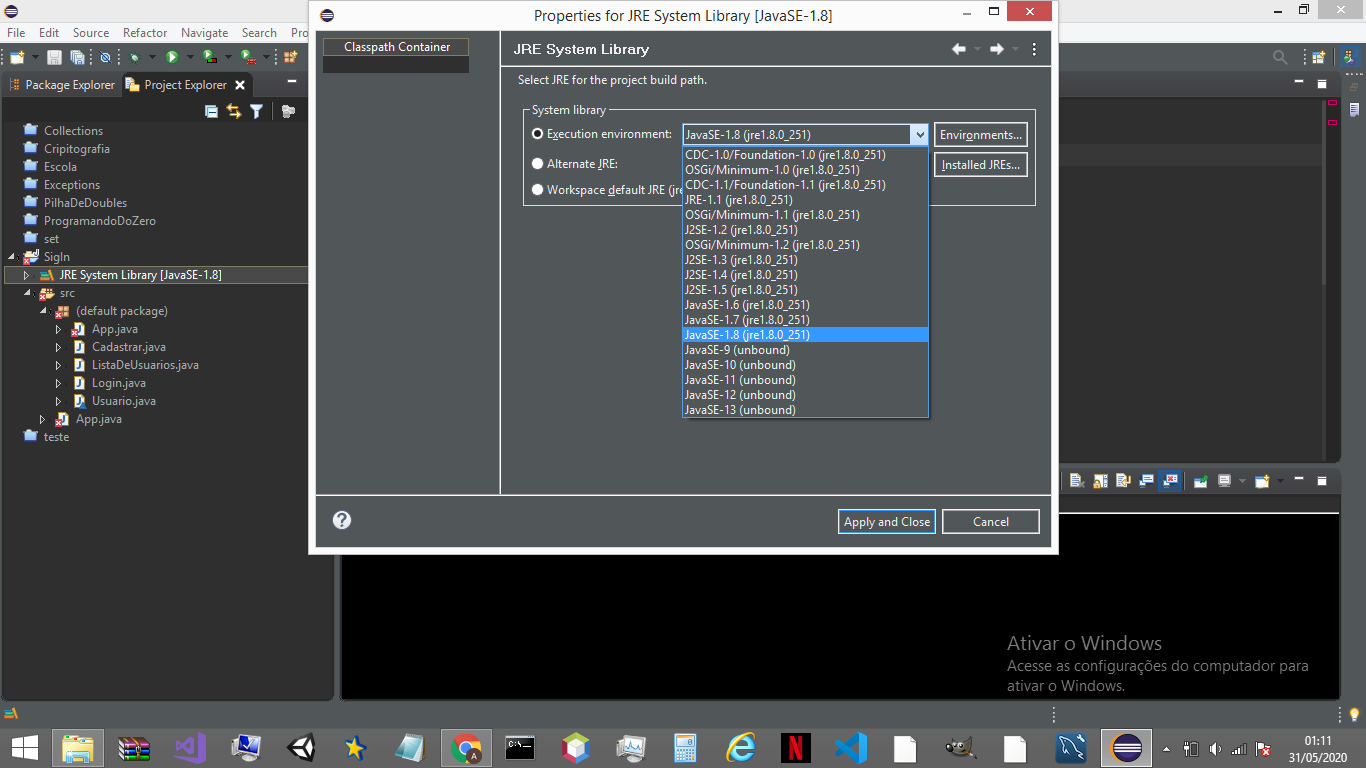
Task: Select Execution environment radio button
Action: 538,134
